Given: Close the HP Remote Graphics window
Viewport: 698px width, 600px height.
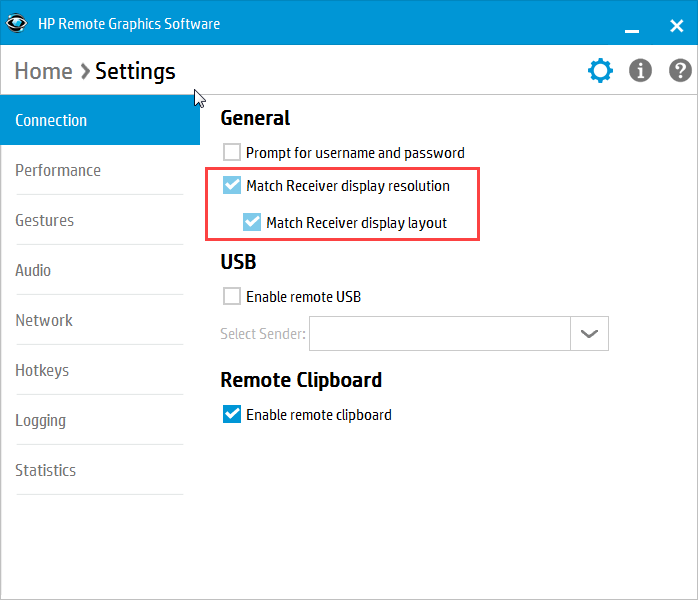Looking at the screenshot, I should [676, 23].
